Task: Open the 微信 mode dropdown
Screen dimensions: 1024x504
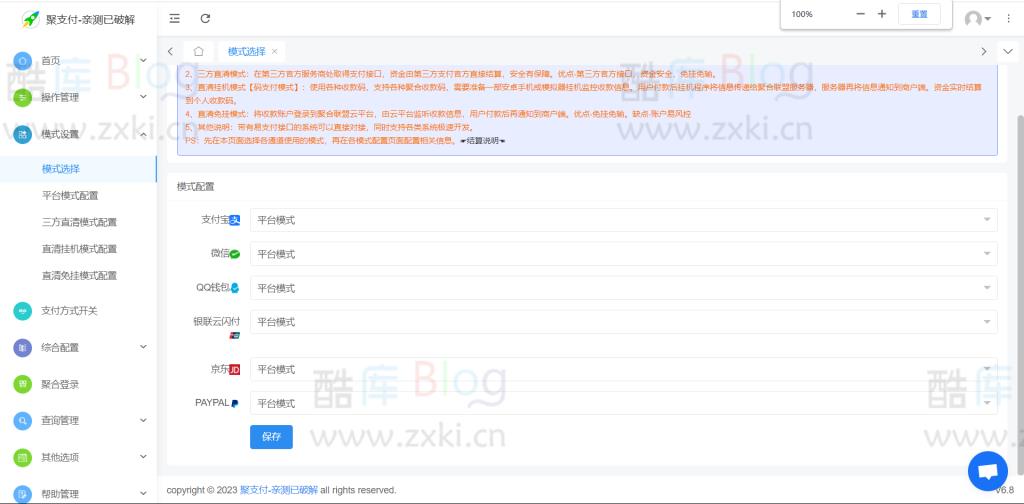Action: (624, 254)
